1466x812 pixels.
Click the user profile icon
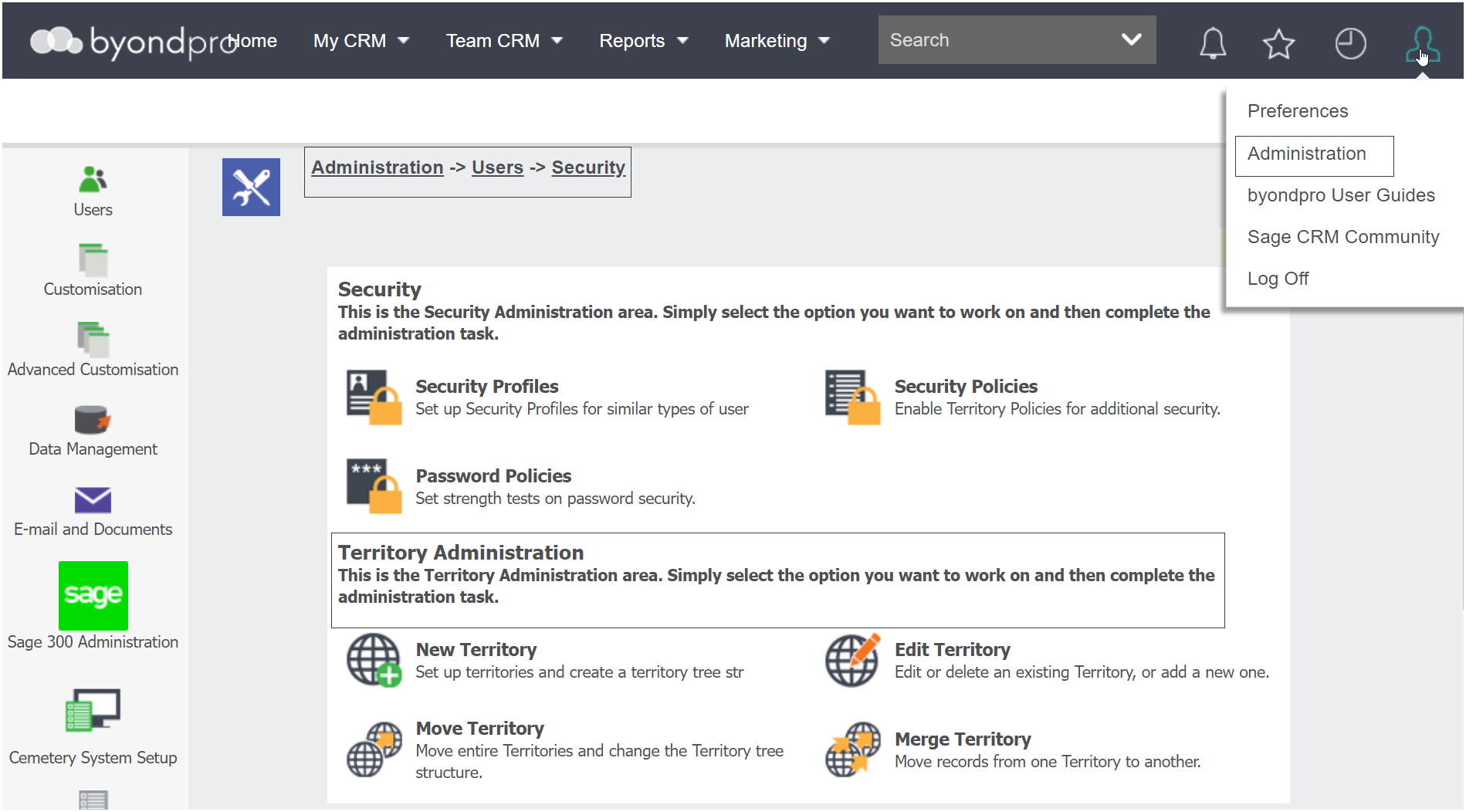tap(1422, 44)
